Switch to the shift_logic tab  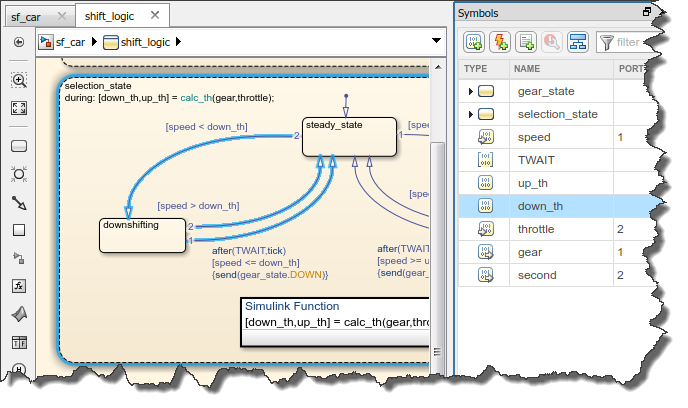[x=112, y=16]
